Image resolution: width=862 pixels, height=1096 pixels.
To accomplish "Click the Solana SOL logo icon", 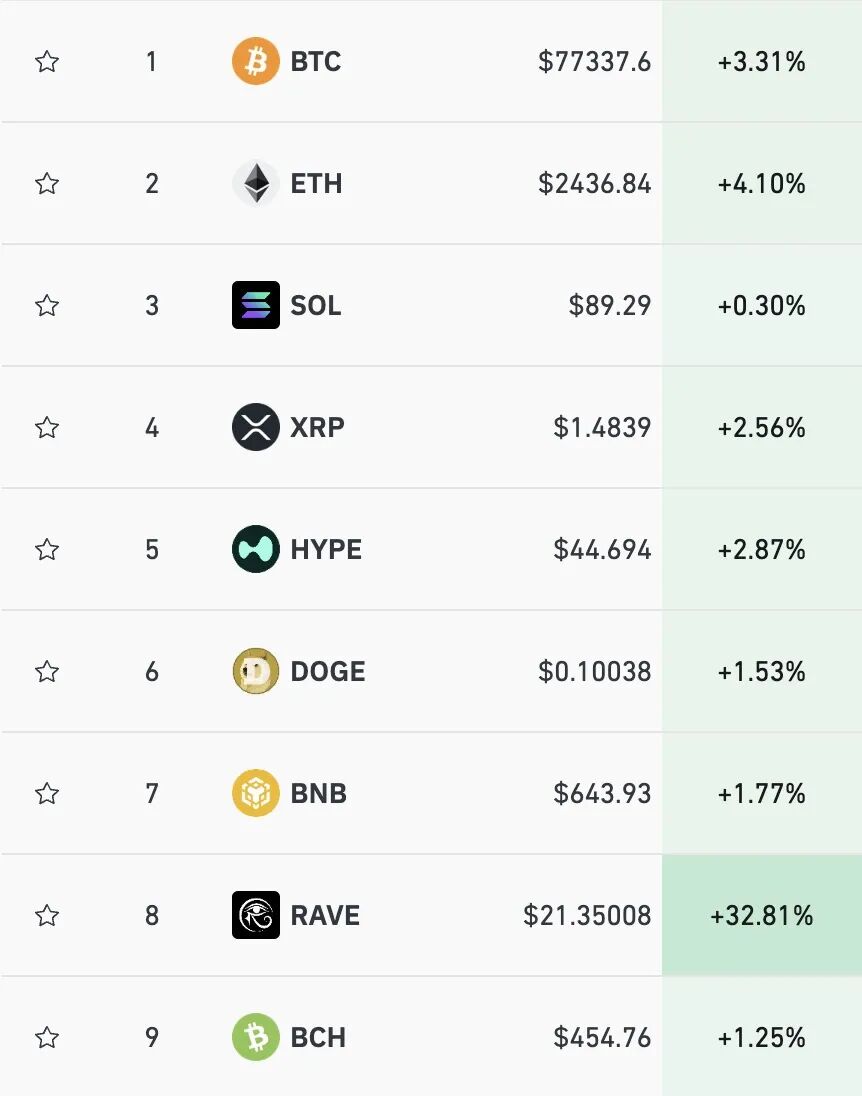I will pyautogui.click(x=255, y=305).
